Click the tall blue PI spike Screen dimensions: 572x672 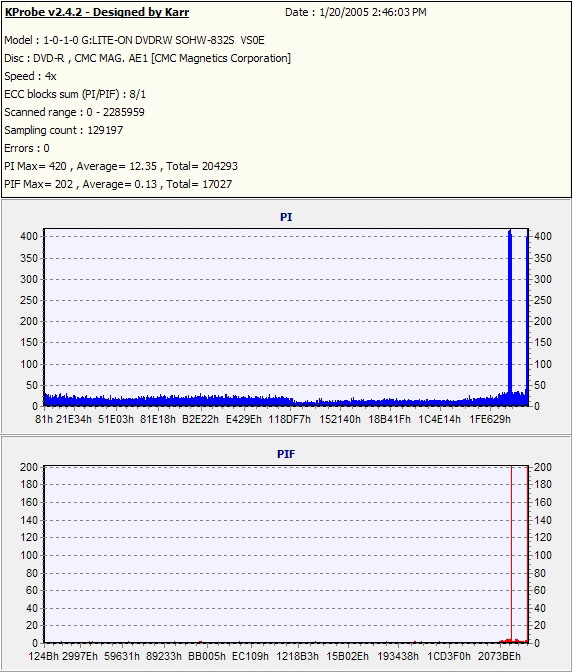pyautogui.click(x=510, y=317)
